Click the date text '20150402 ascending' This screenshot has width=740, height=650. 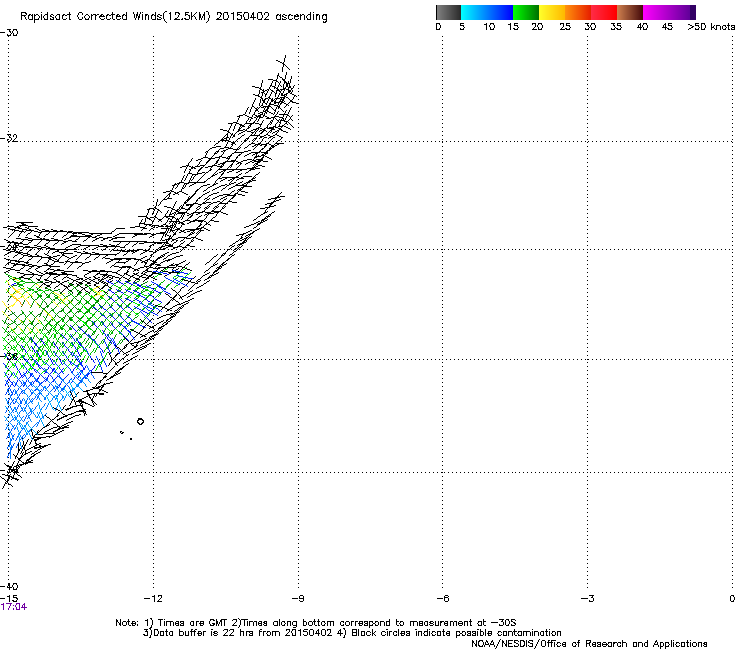click(x=271, y=17)
